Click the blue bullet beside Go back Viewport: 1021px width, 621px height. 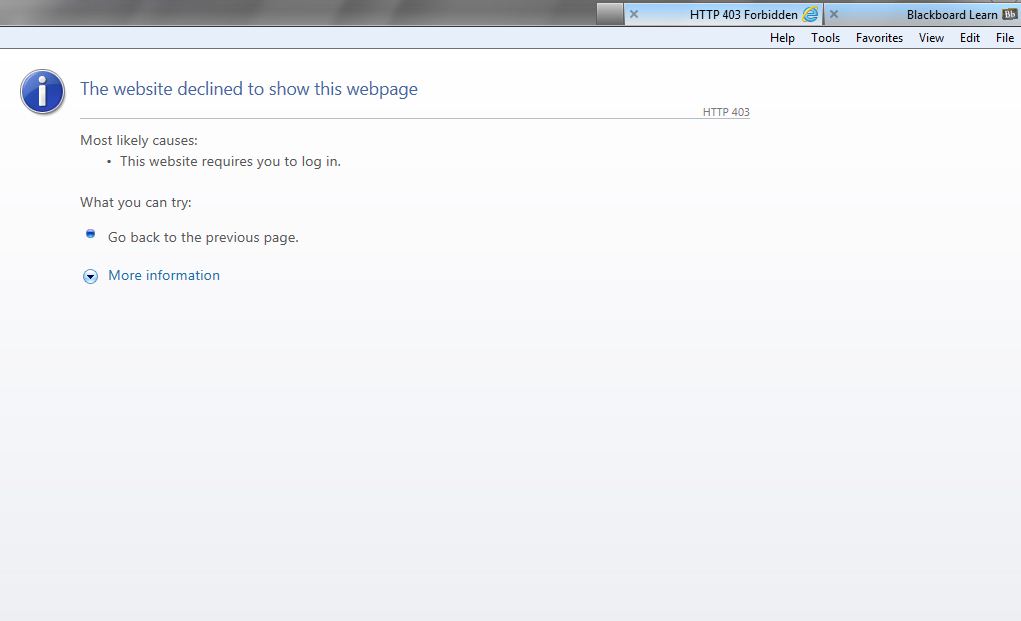[x=91, y=233]
